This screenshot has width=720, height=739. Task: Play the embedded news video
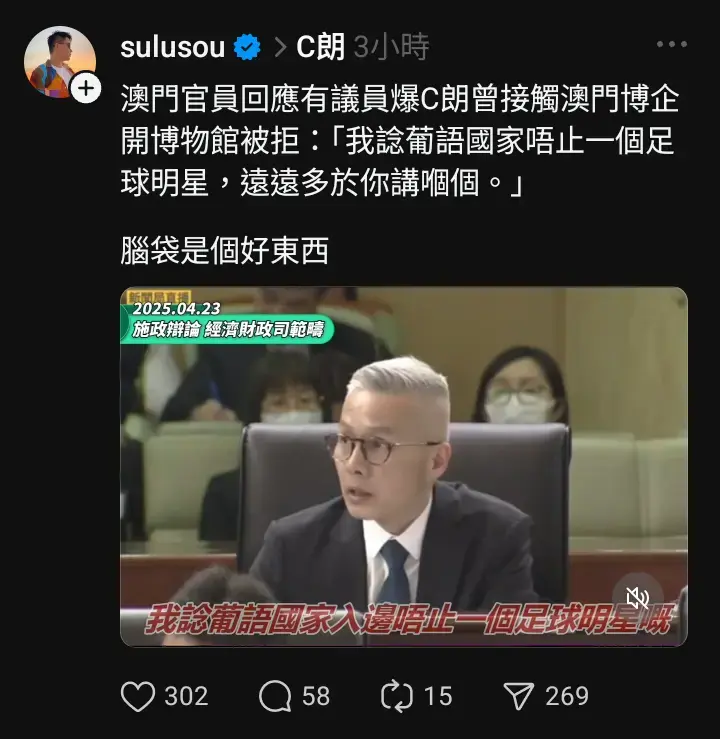pyautogui.click(x=404, y=467)
